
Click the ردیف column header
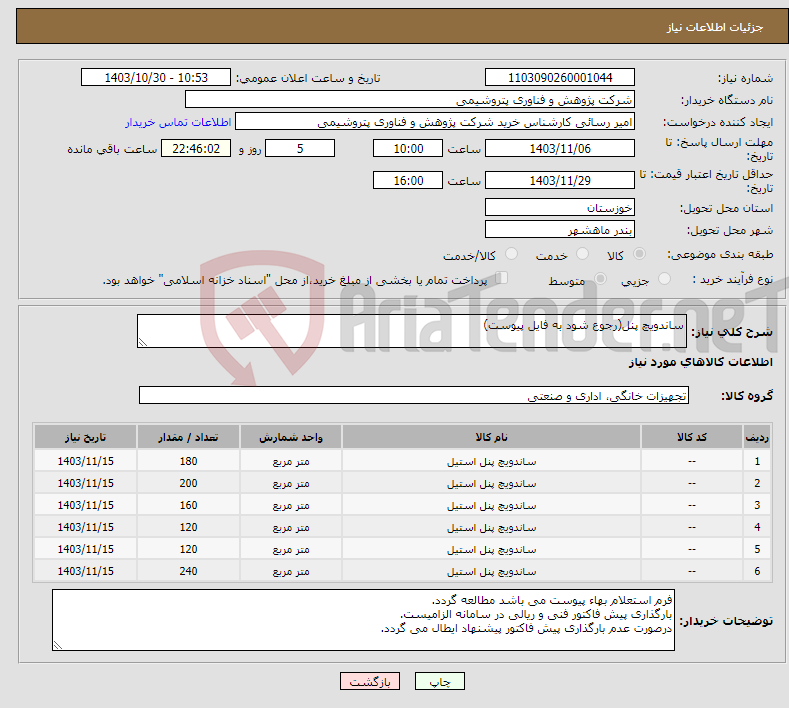point(757,437)
